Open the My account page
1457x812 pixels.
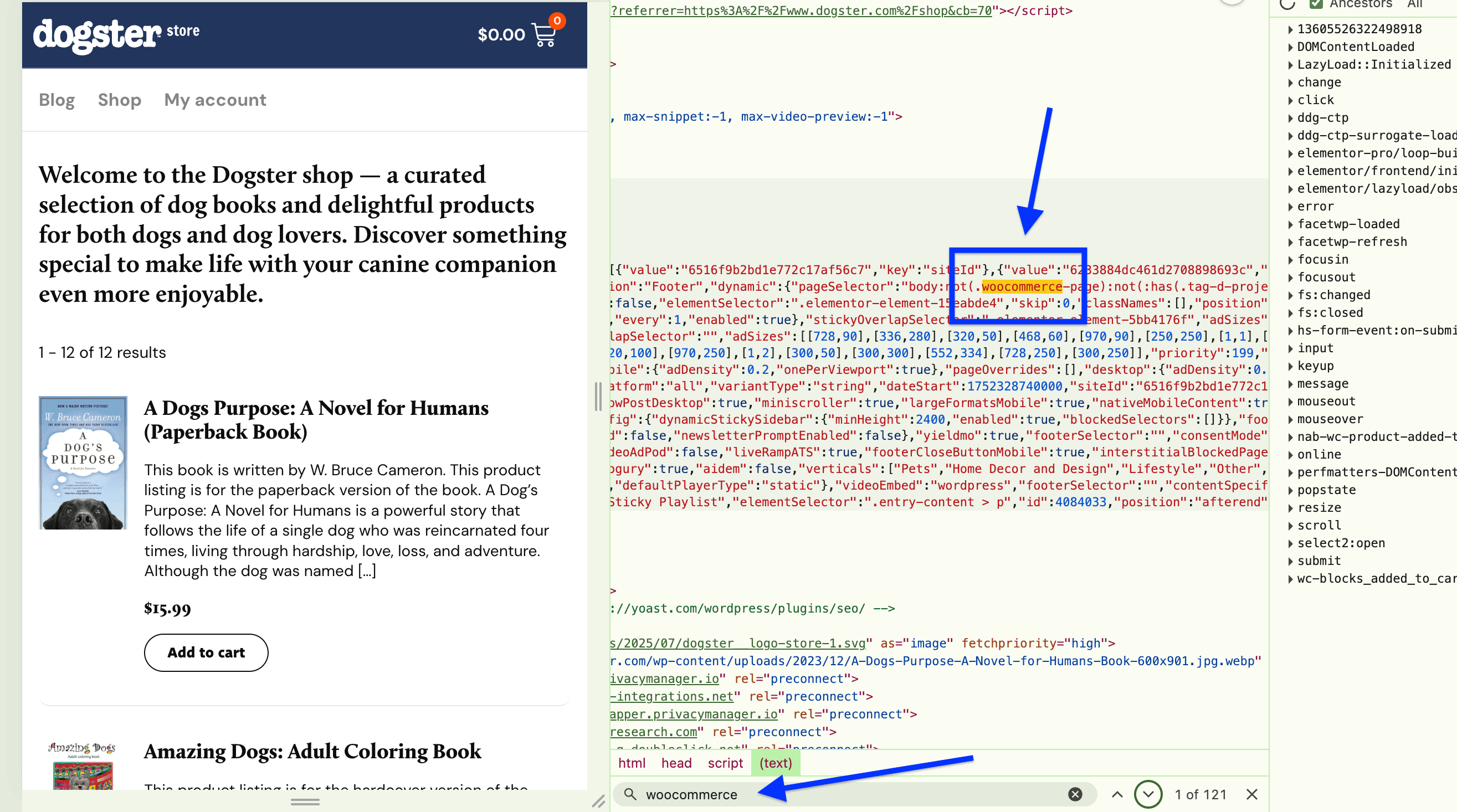tap(215, 100)
